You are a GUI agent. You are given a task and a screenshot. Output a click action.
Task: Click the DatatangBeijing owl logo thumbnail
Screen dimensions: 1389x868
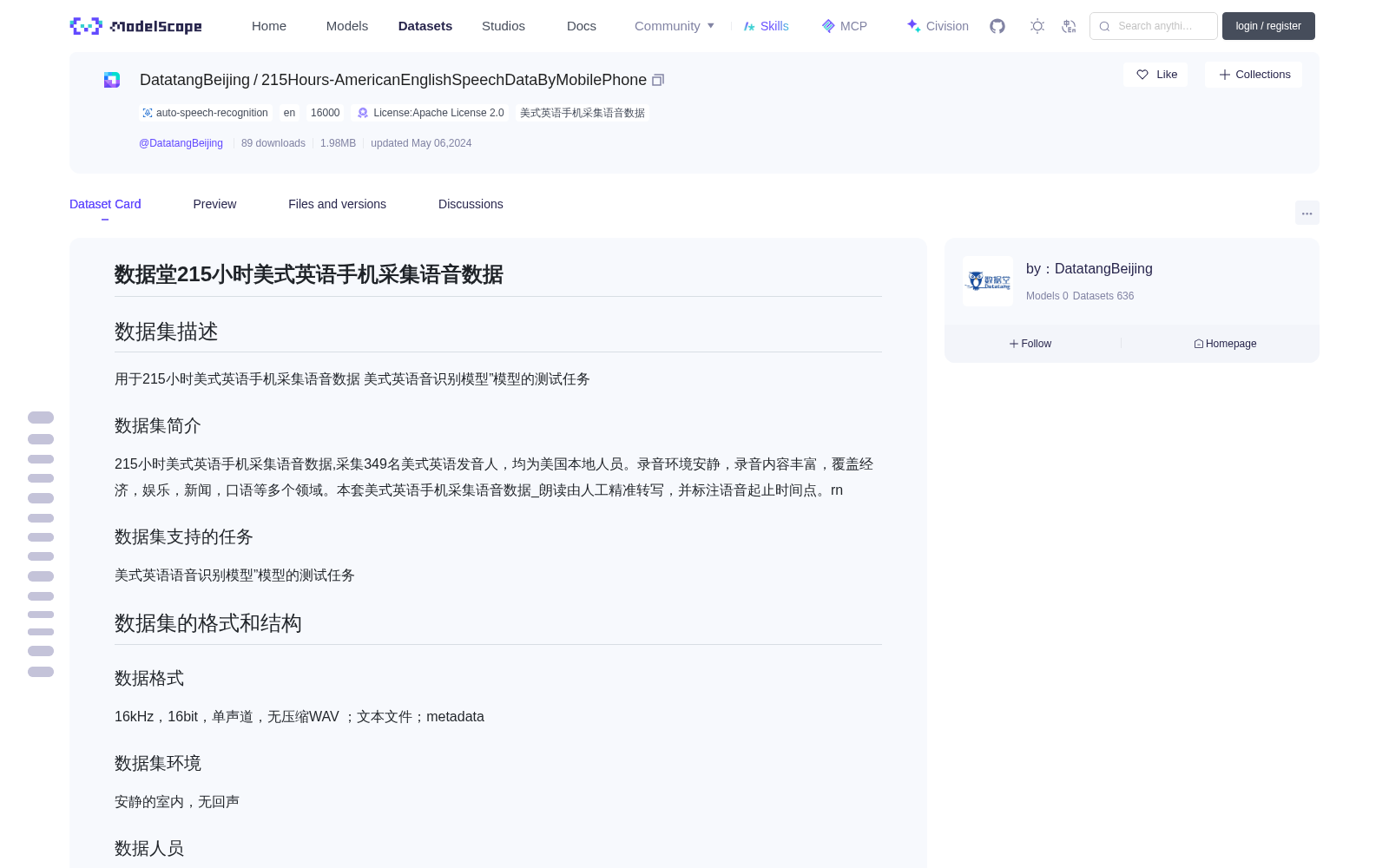[x=988, y=281]
